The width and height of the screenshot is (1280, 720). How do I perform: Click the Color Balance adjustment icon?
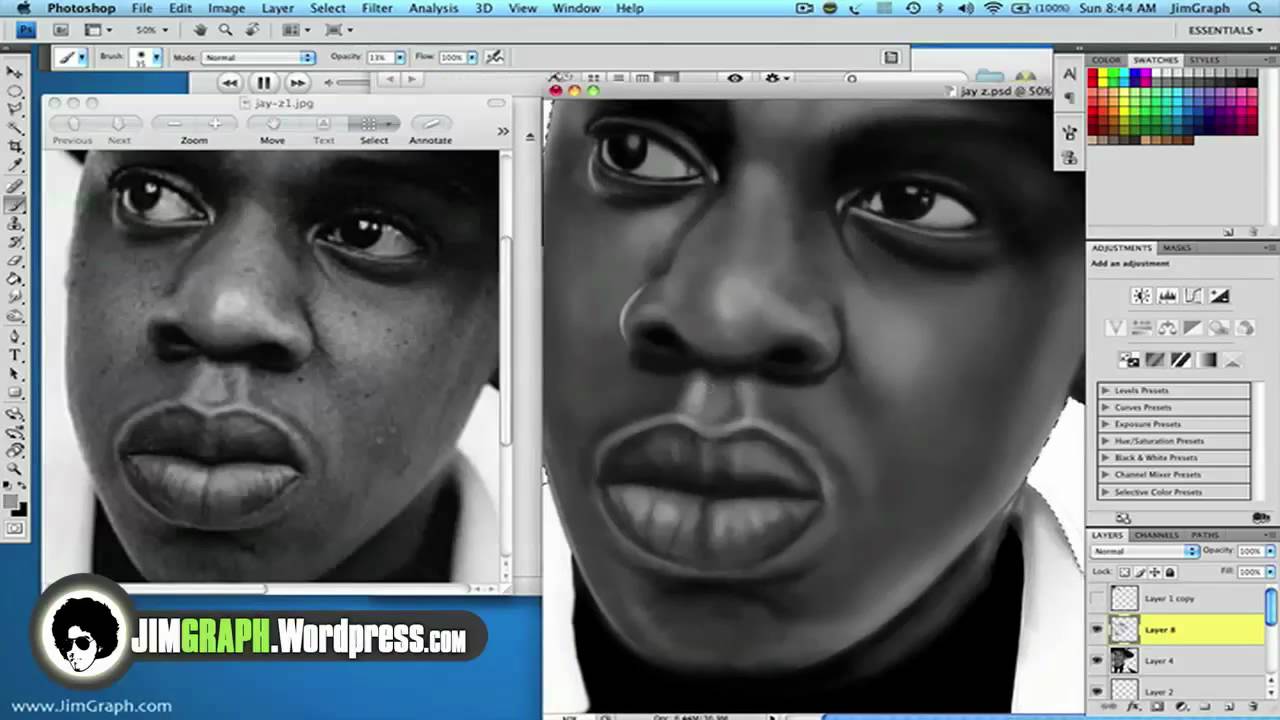pos(1167,328)
